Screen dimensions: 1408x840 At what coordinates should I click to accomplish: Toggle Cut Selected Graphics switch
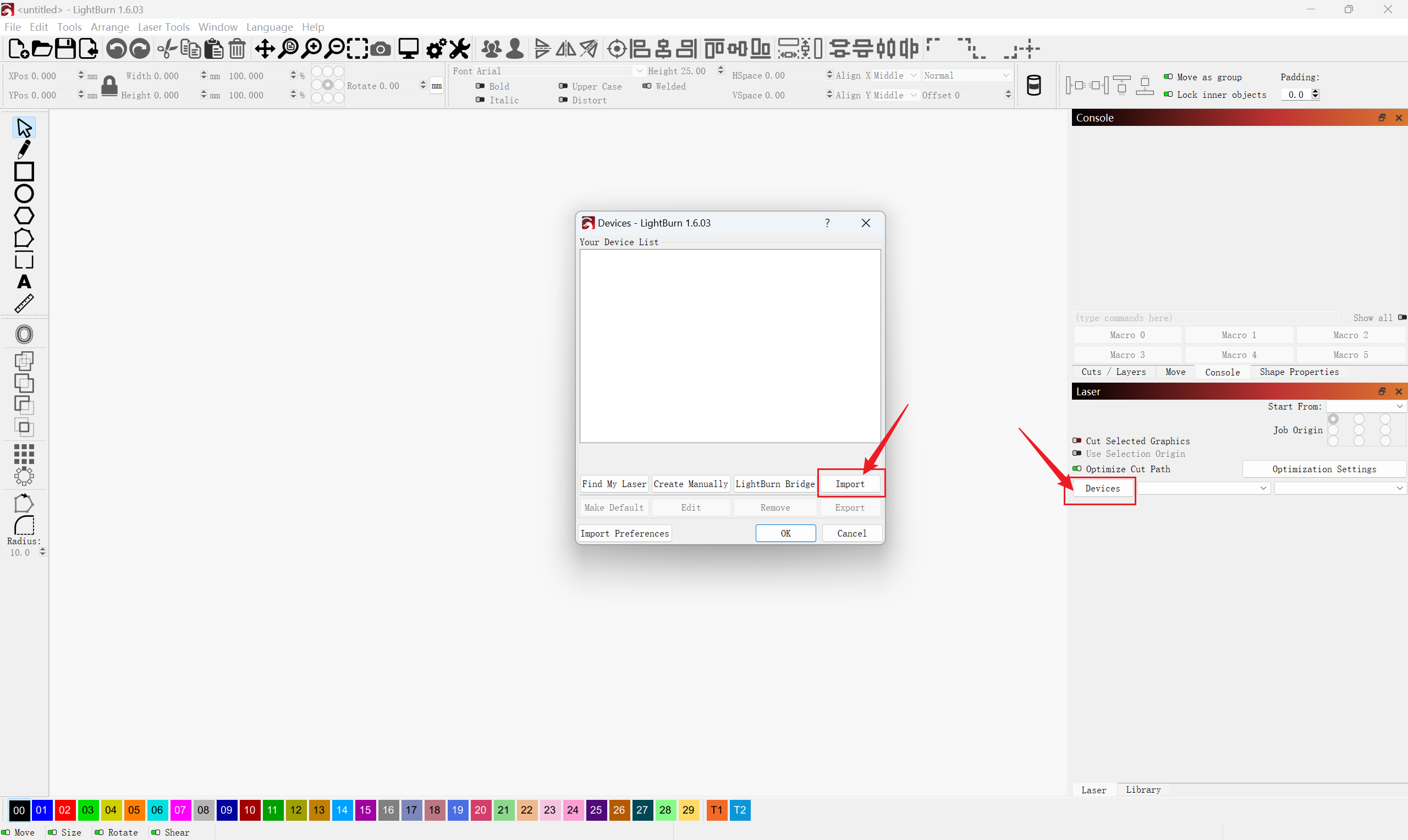(x=1077, y=440)
